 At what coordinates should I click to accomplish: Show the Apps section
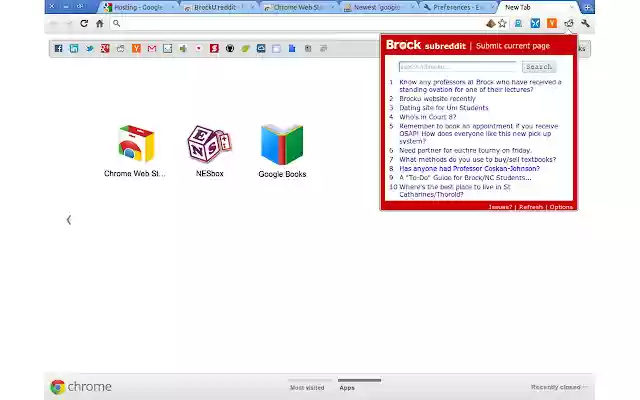[347, 388]
